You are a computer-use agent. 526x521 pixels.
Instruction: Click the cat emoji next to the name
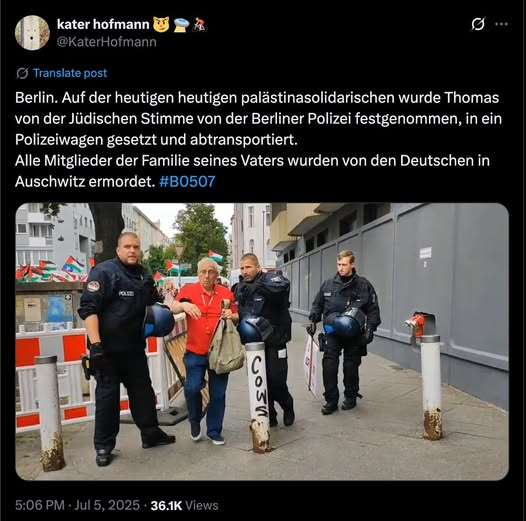click(161, 24)
